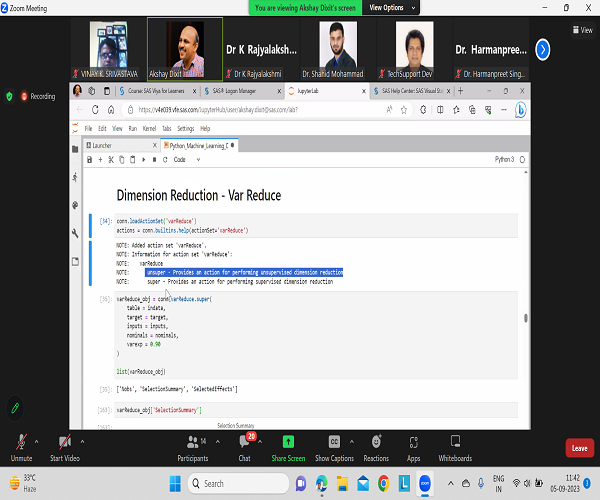Run the selected cell with play icon
Screen dimensions: 600x500
143,160
